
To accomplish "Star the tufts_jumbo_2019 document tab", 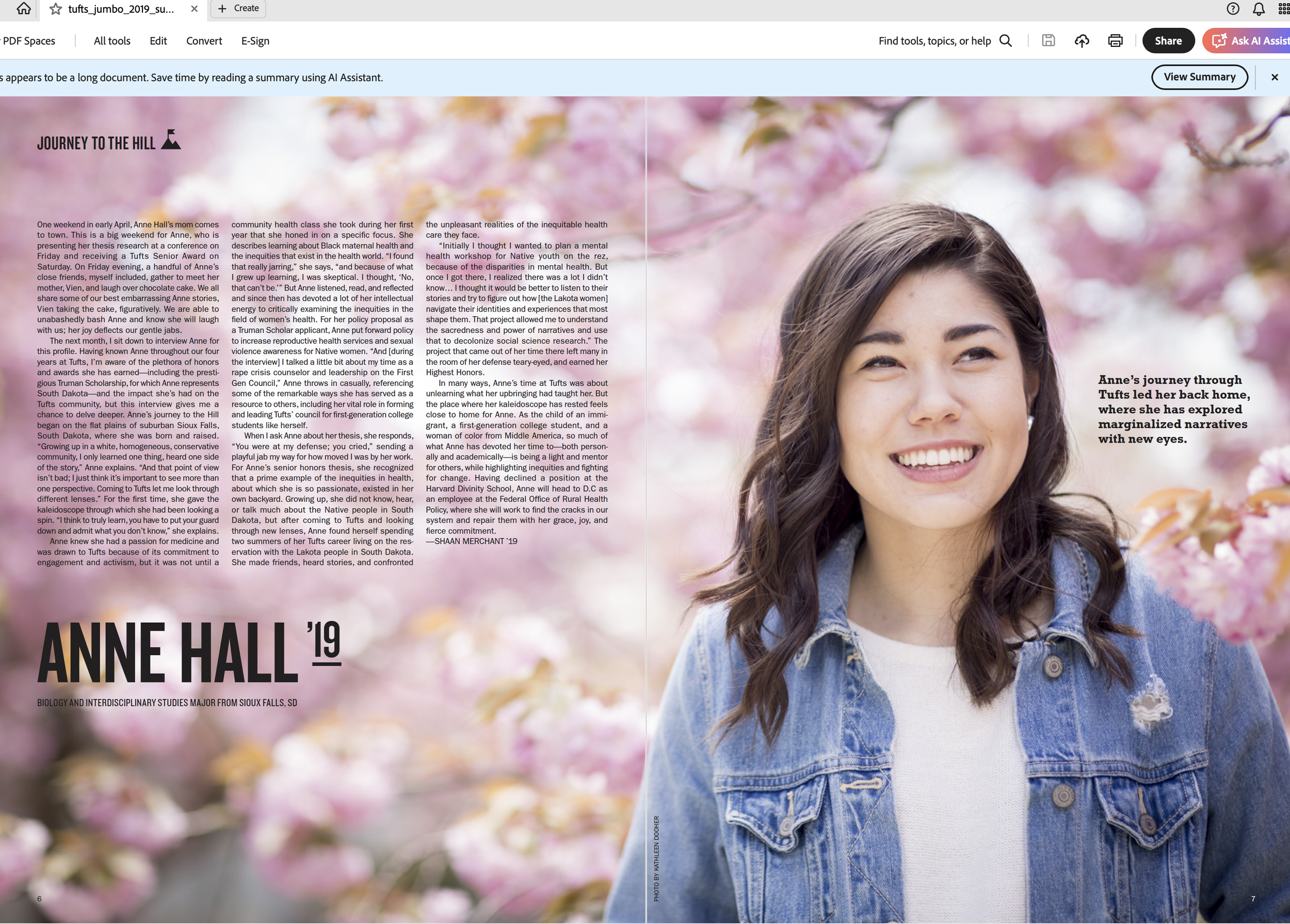I will pyautogui.click(x=55, y=9).
